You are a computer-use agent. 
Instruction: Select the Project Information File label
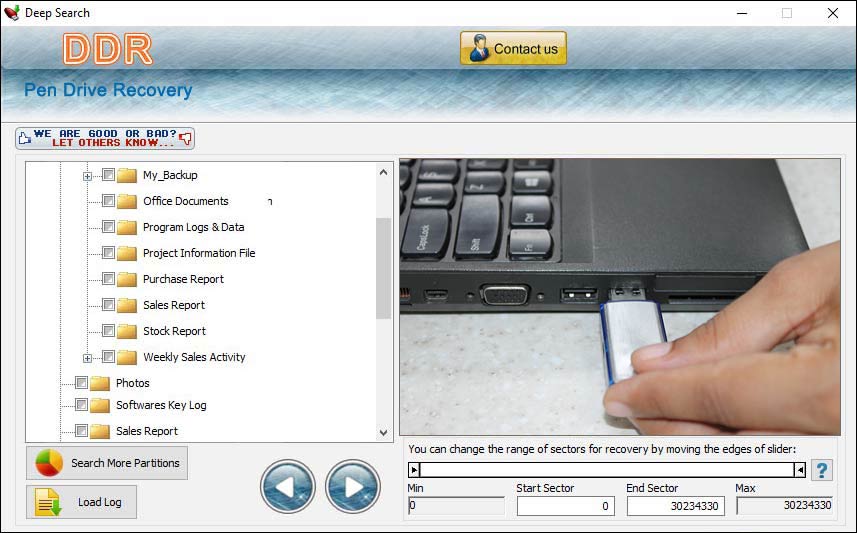coord(199,253)
